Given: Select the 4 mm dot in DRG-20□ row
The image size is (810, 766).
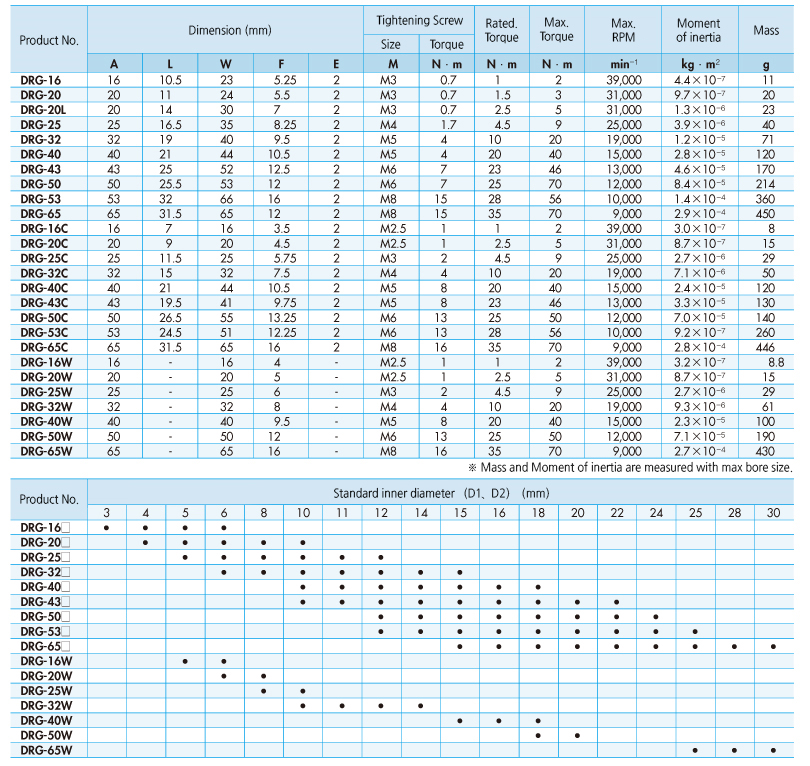Looking at the screenshot, I should point(146,543).
